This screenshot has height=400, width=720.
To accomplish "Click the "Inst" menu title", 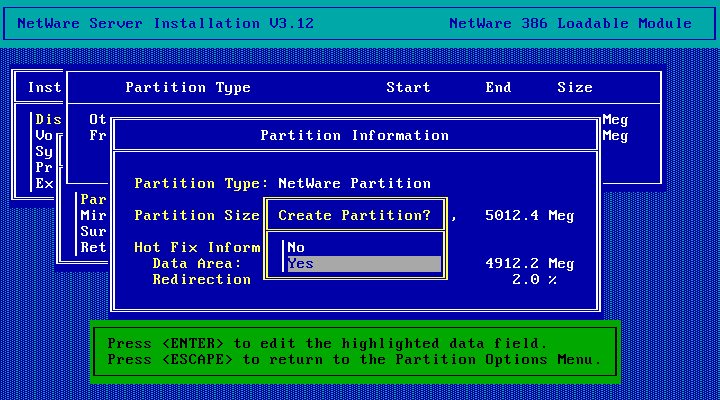I will pyautogui.click(x=44, y=87).
